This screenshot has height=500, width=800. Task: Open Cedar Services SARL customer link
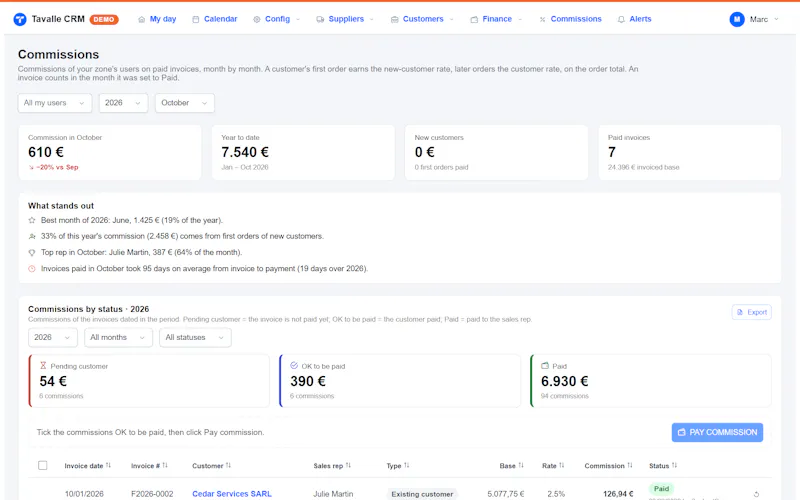click(232, 494)
